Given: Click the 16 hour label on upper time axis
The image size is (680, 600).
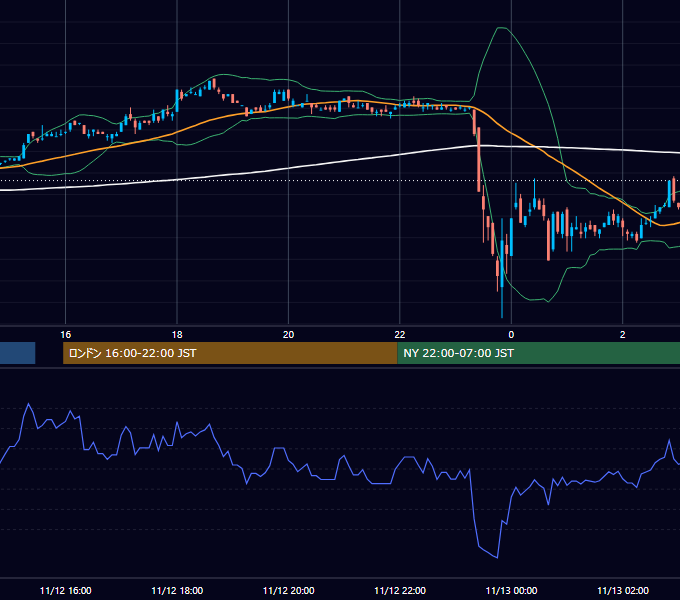Looking at the screenshot, I should 65,335.
